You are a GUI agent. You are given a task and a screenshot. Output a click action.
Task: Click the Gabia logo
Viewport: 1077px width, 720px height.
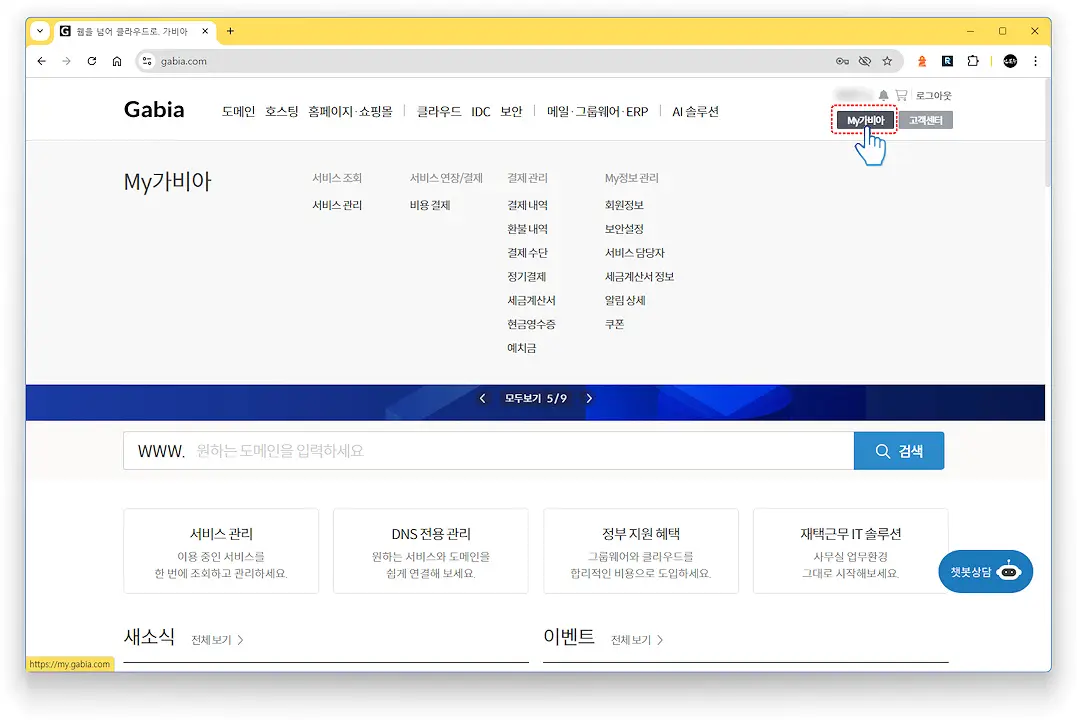tap(153, 109)
